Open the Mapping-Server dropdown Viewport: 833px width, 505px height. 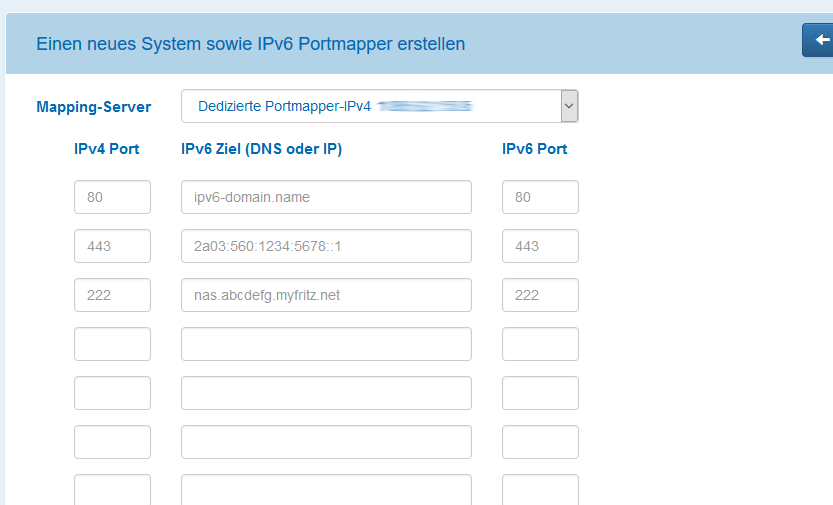[379, 106]
